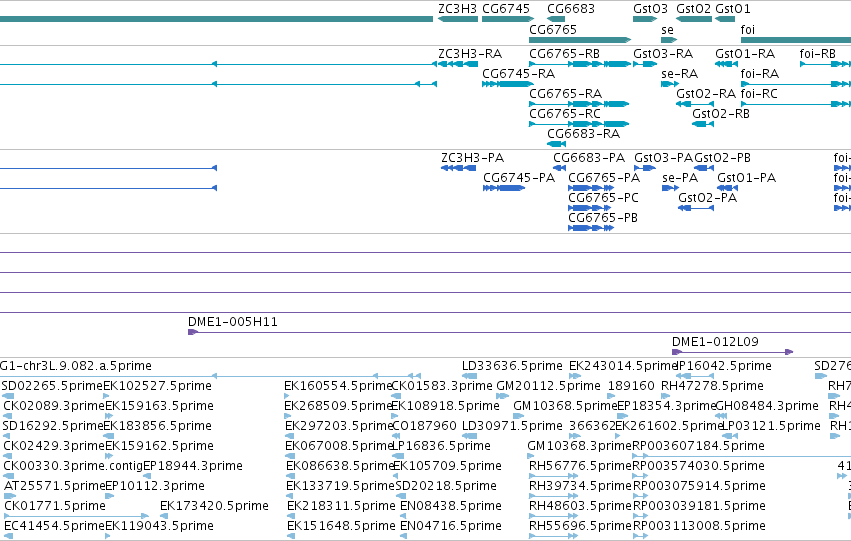This screenshot has width=851, height=541.
Task: Click the CK00330.3prime.contig EST label
Action: [73, 466]
